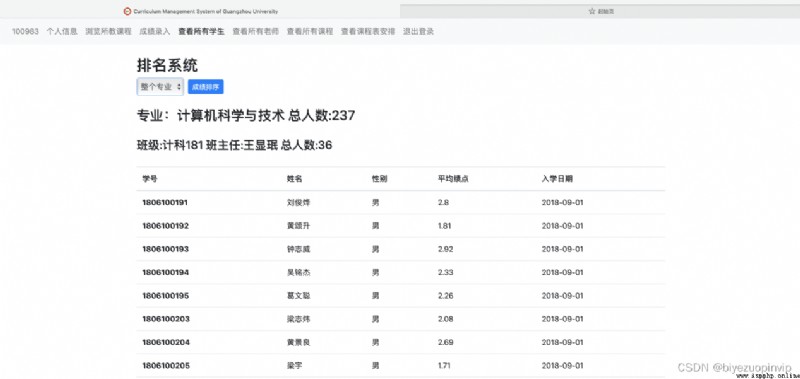Click the blue 成绩排序 button
The height and width of the screenshot is (379, 800).
pyautogui.click(x=206, y=87)
